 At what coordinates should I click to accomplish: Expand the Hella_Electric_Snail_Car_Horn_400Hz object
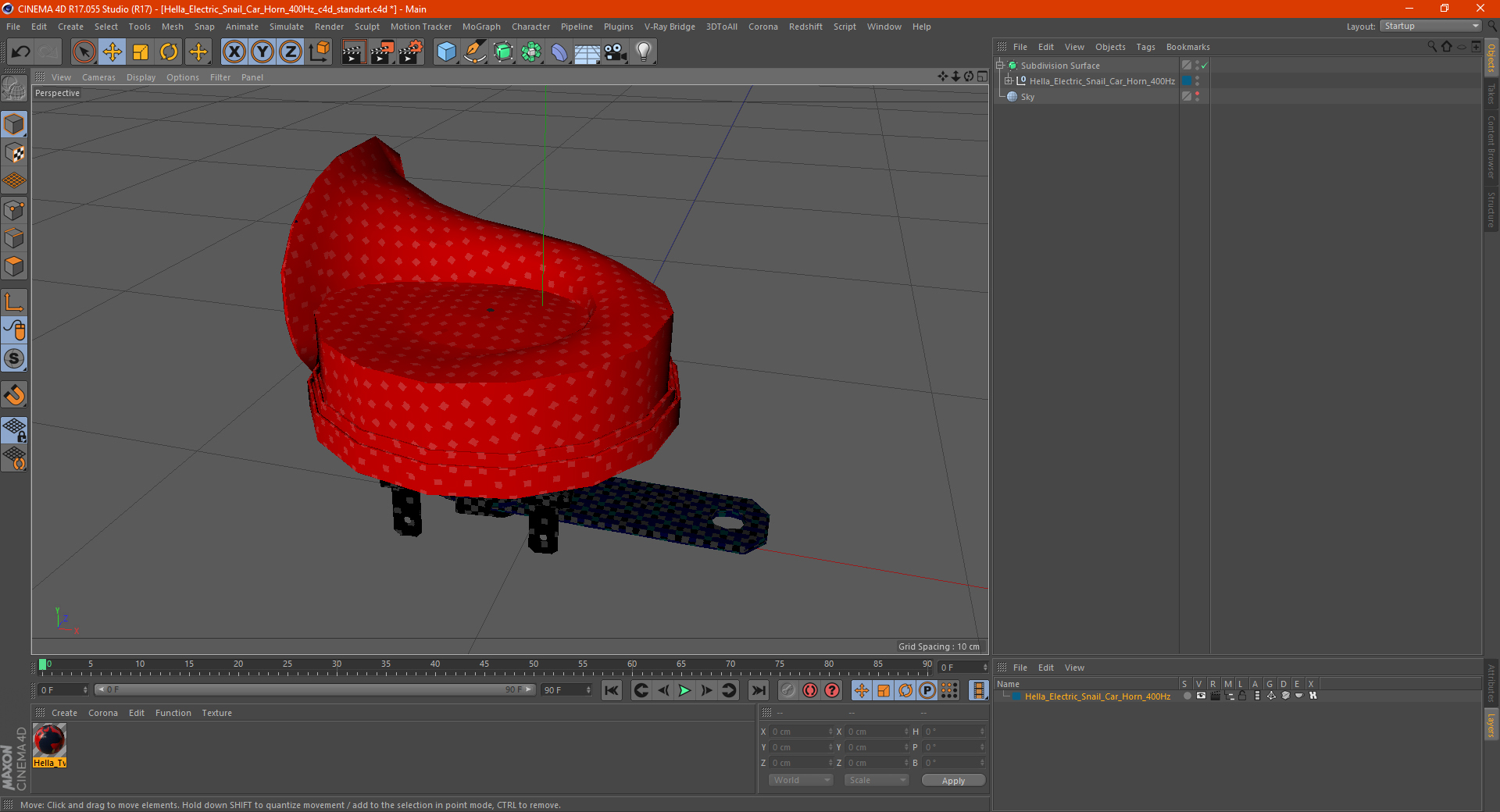click(x=1009, y=81)
